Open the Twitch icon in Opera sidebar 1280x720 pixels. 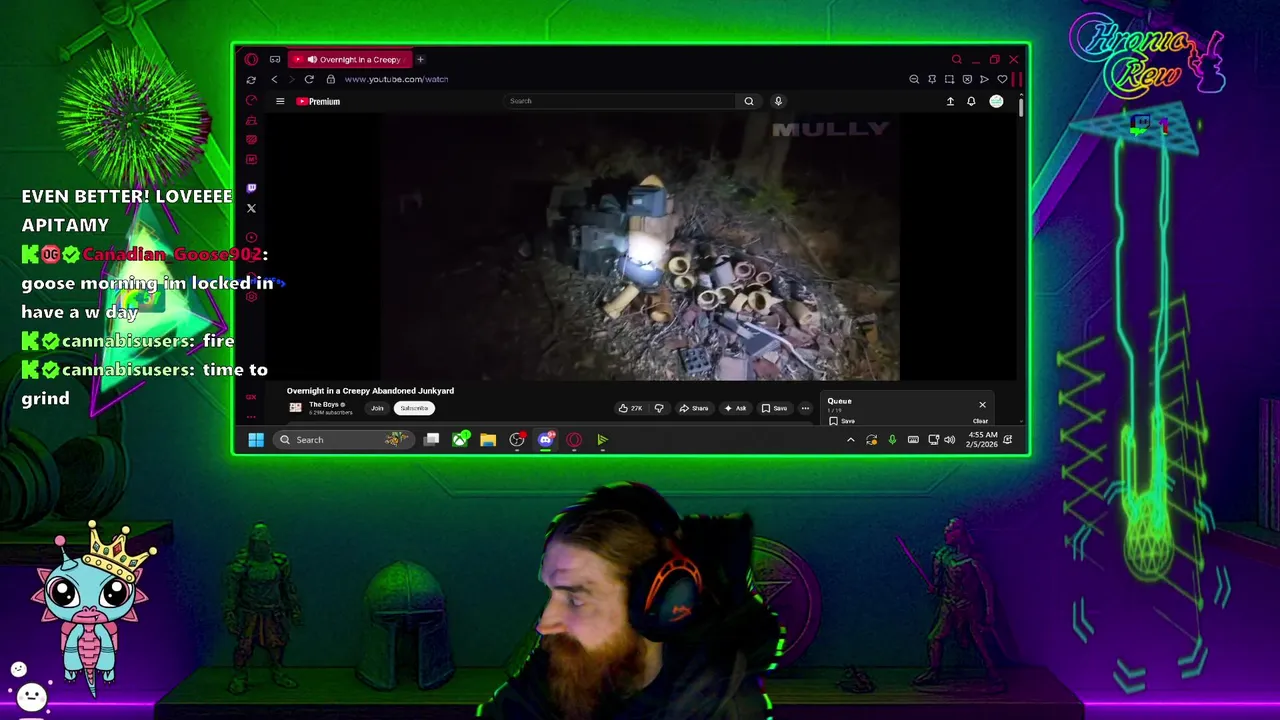coord(251,188)
